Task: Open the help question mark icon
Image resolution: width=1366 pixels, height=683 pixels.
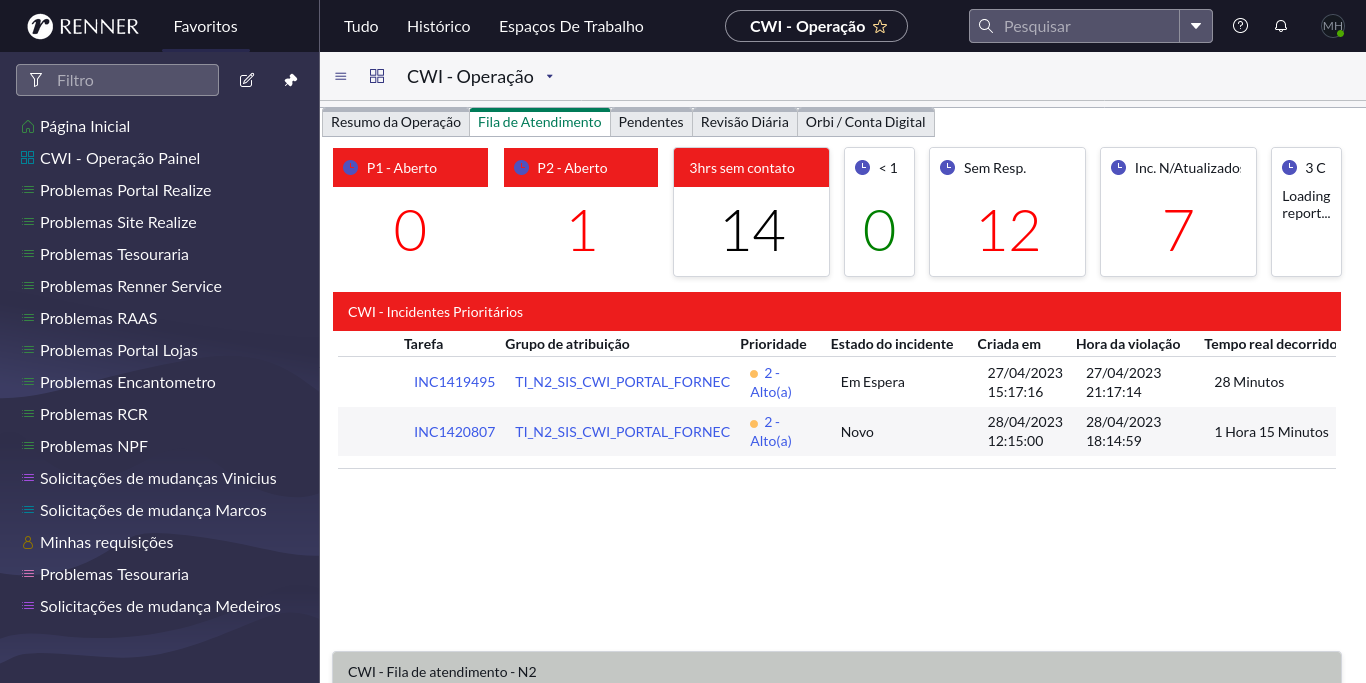Action: point(1241,26)
